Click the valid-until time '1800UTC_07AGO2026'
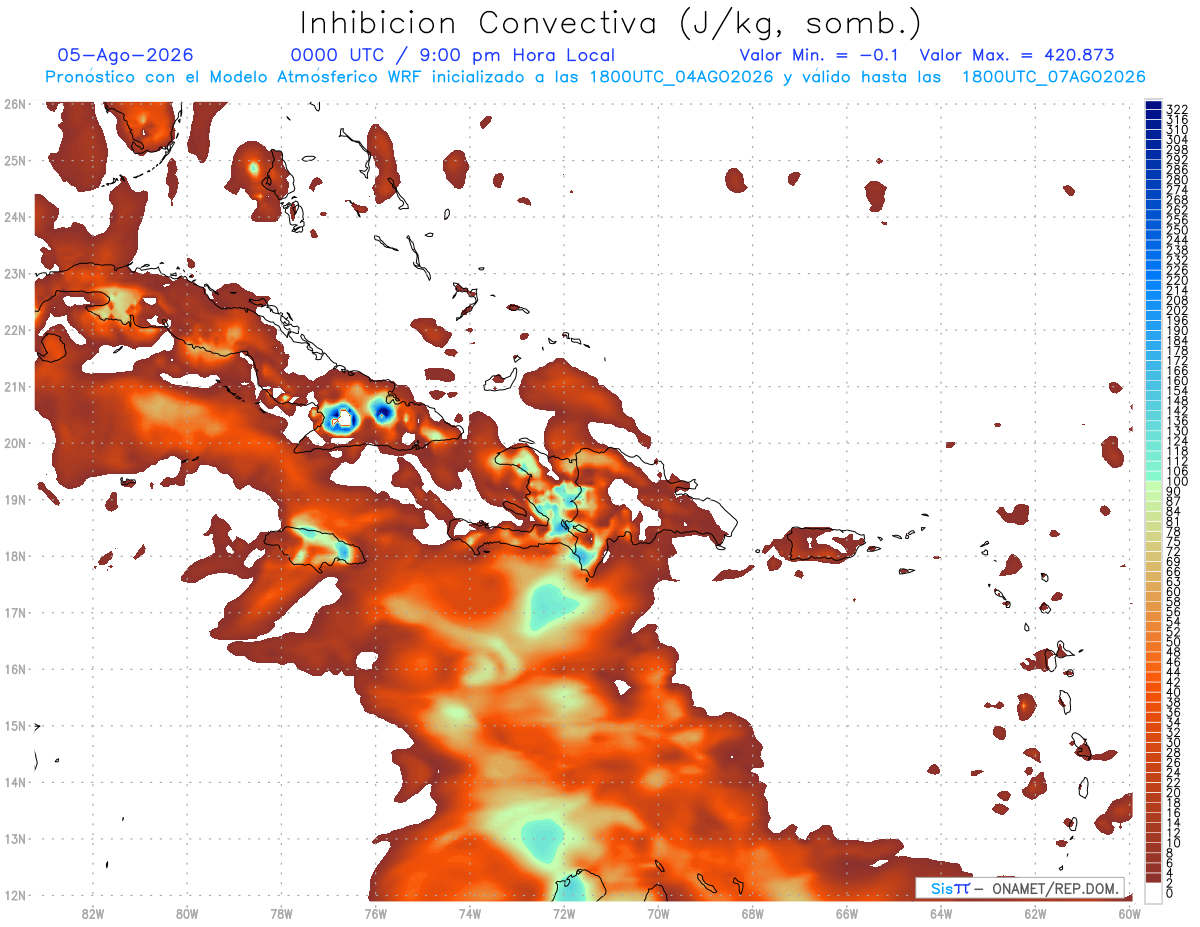The width and height of the screenshot is (1200, 927). tap(1054, 77)
